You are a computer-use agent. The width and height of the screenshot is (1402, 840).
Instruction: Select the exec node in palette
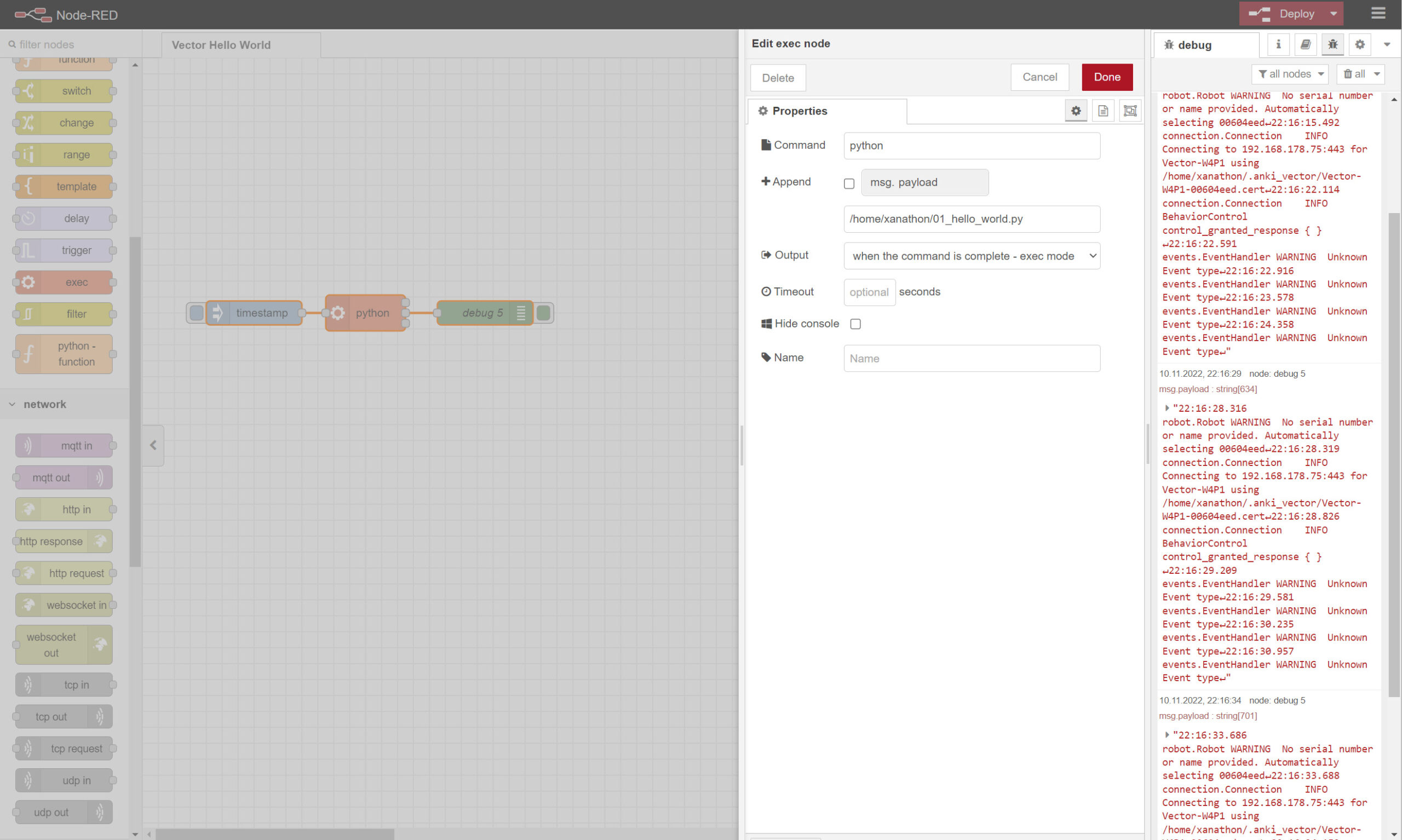tap(64, 282)
